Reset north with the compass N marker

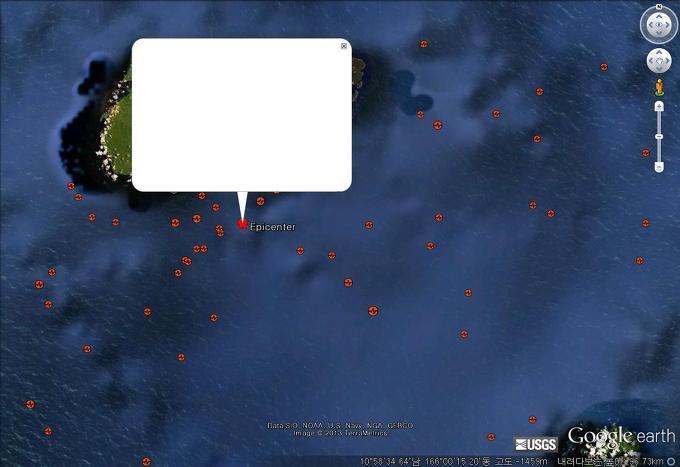659,7
